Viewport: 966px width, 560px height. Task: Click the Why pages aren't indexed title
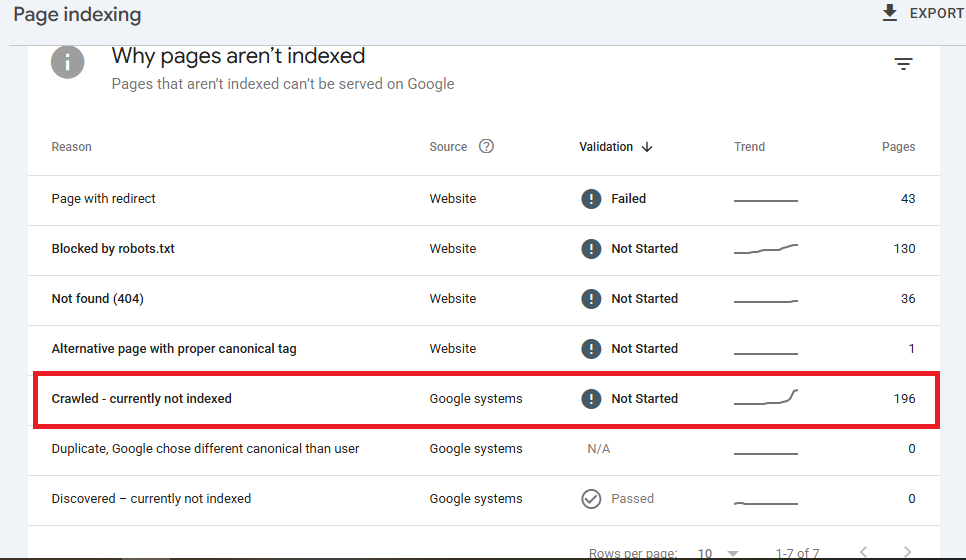(238, 55)
